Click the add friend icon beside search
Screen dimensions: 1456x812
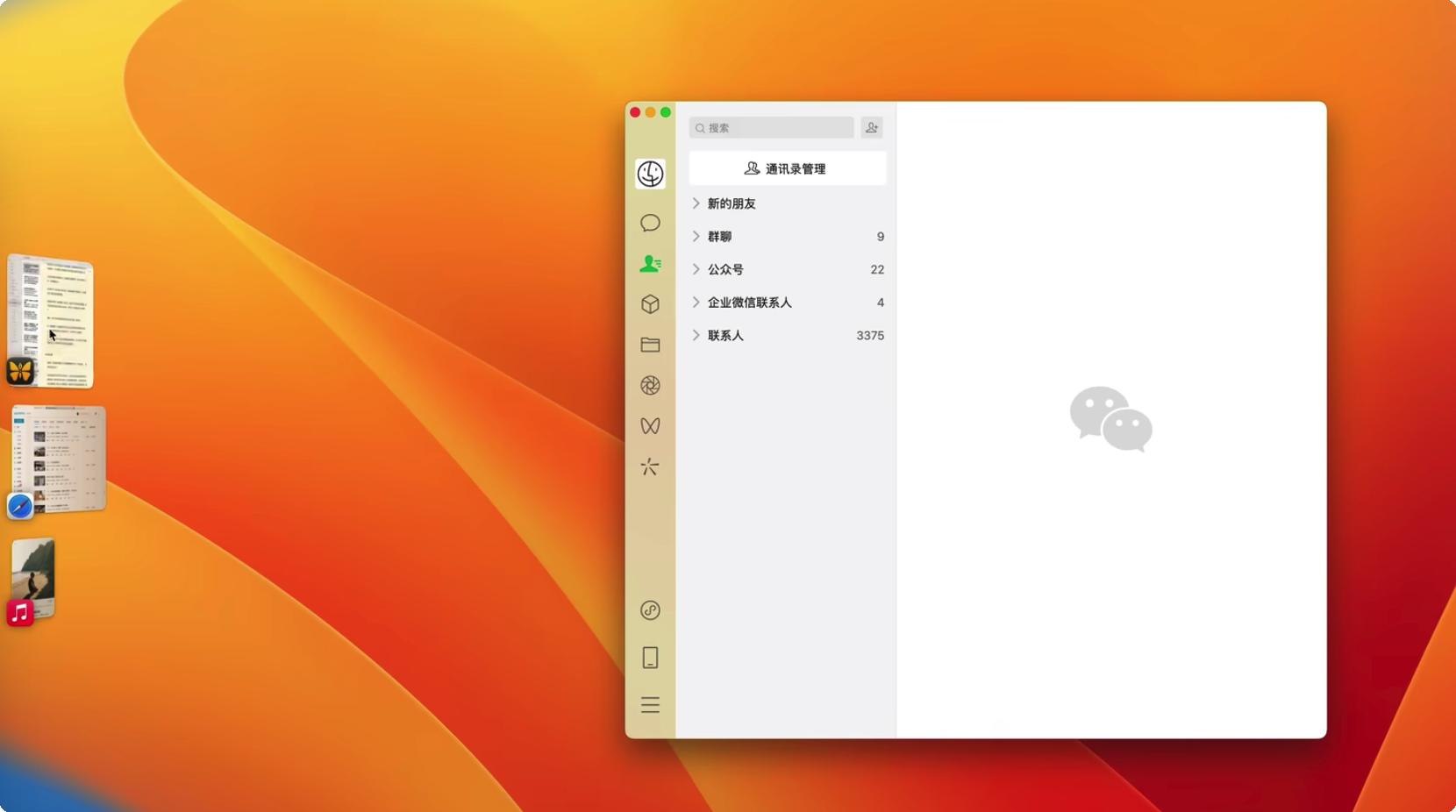872,127
